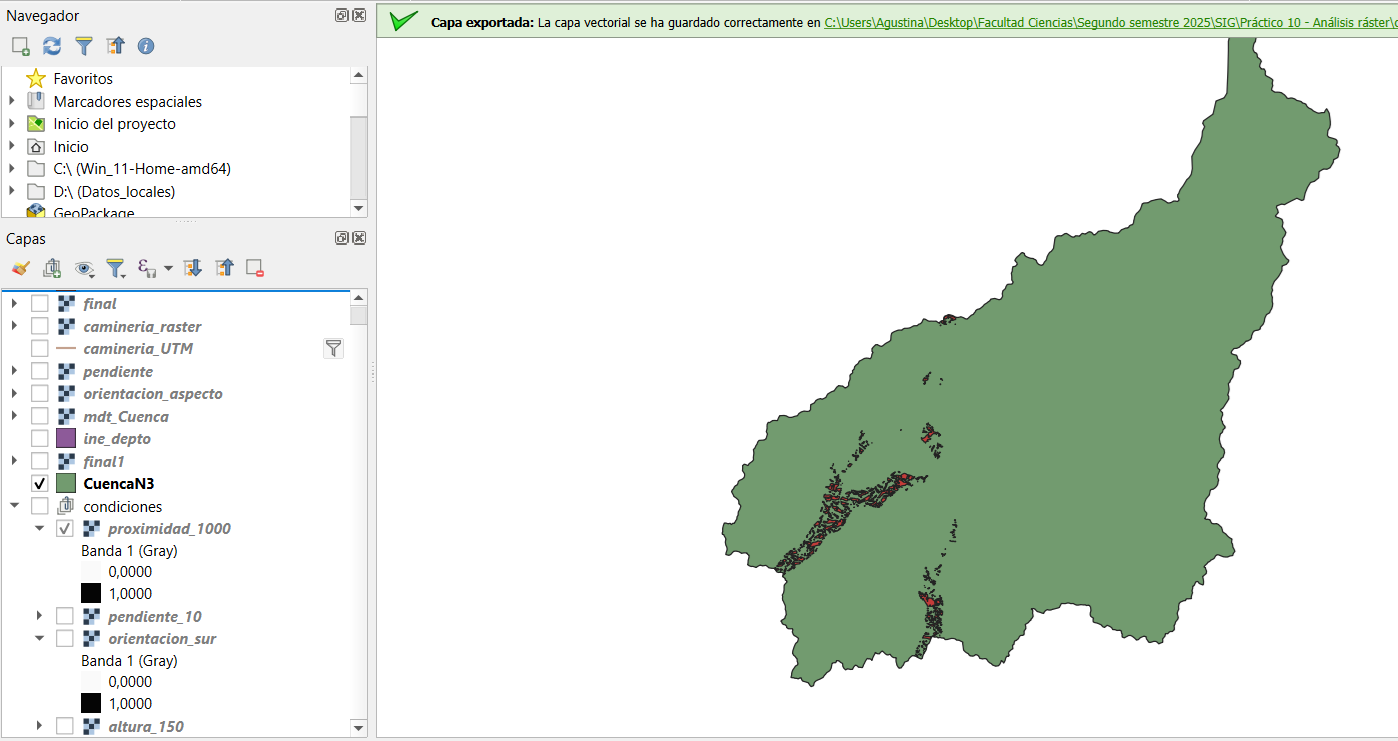Remove selected layer with the remove icon
1398x741 pixels.
point(255,268)
